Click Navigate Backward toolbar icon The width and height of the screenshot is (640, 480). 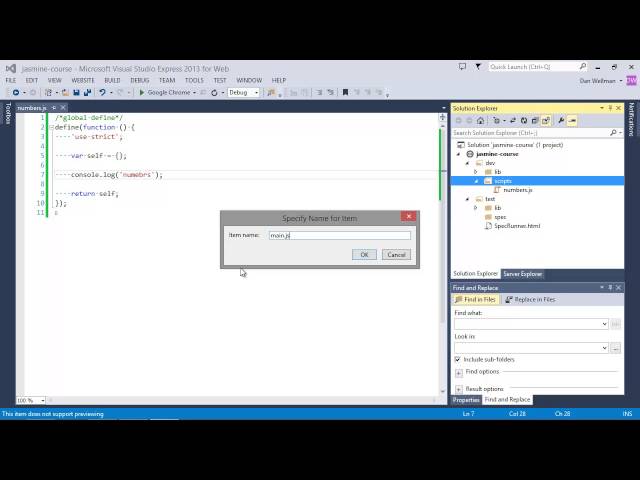16,93
